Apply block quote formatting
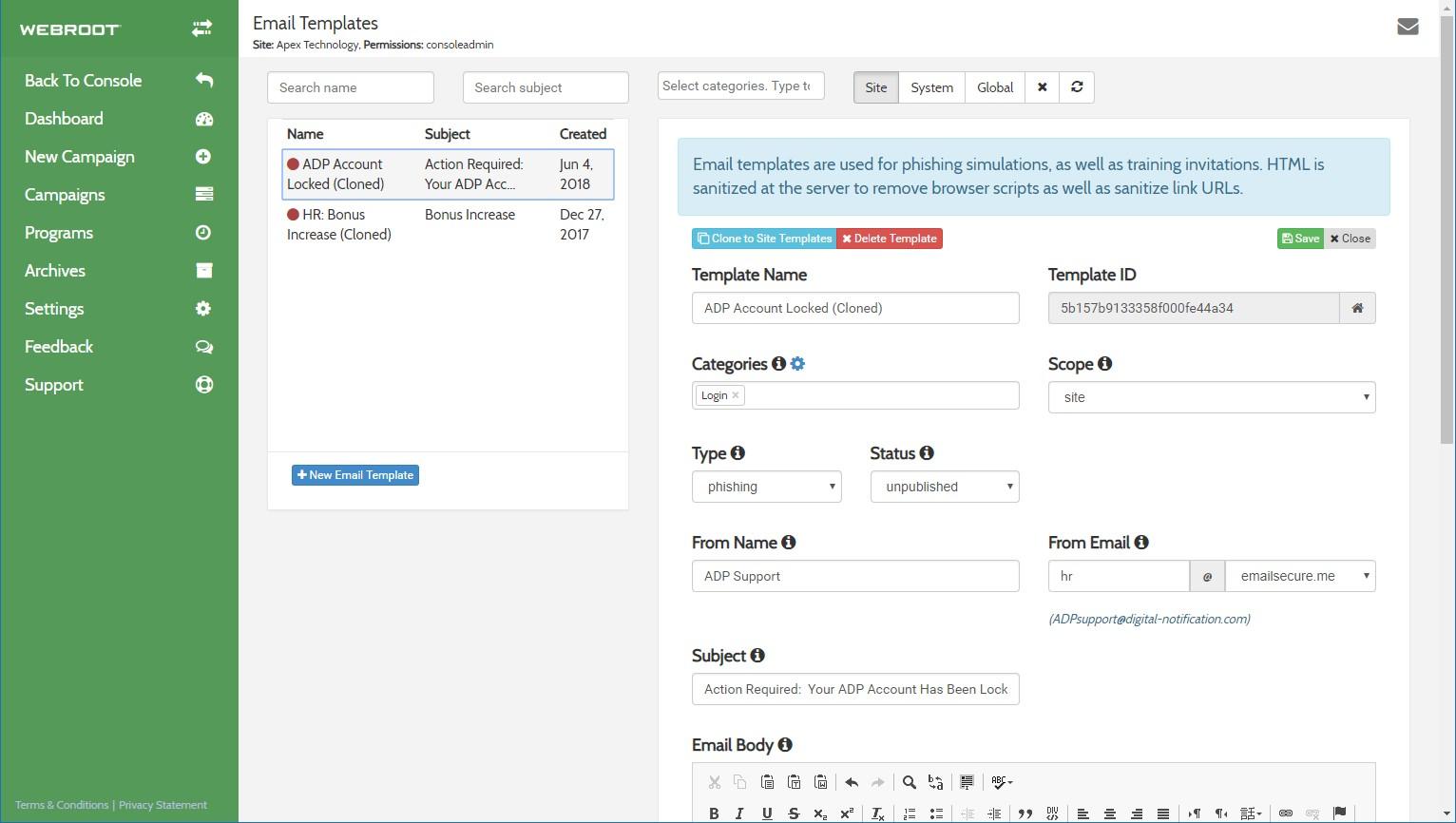Image resolution: width=1456 pixels, height=823 pixels. pyautogui.click(x=1025, y=813)
